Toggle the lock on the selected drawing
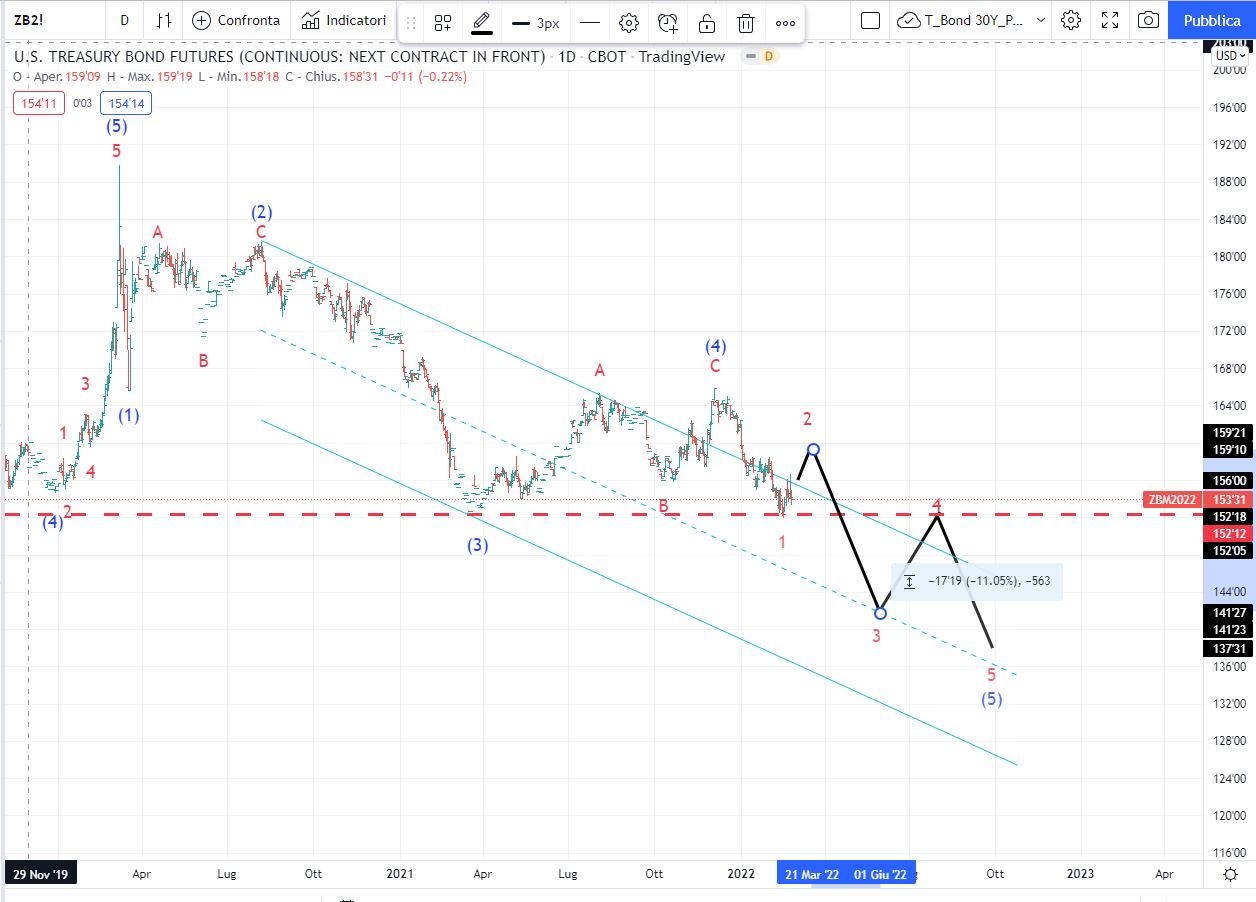1256x902 pixels. click(707, 22)
